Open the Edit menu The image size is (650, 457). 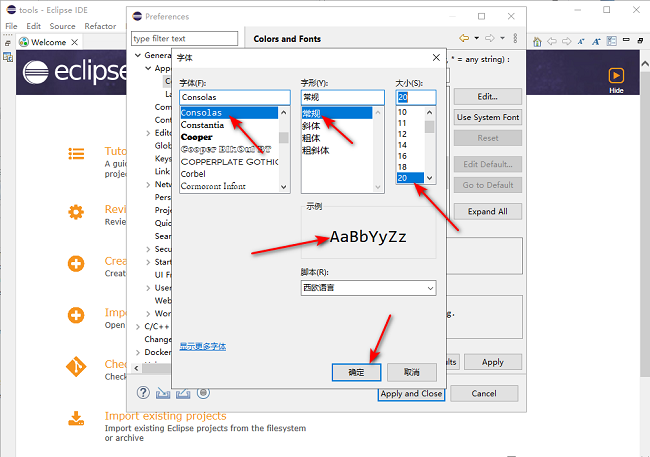click(x=34, y=26)
